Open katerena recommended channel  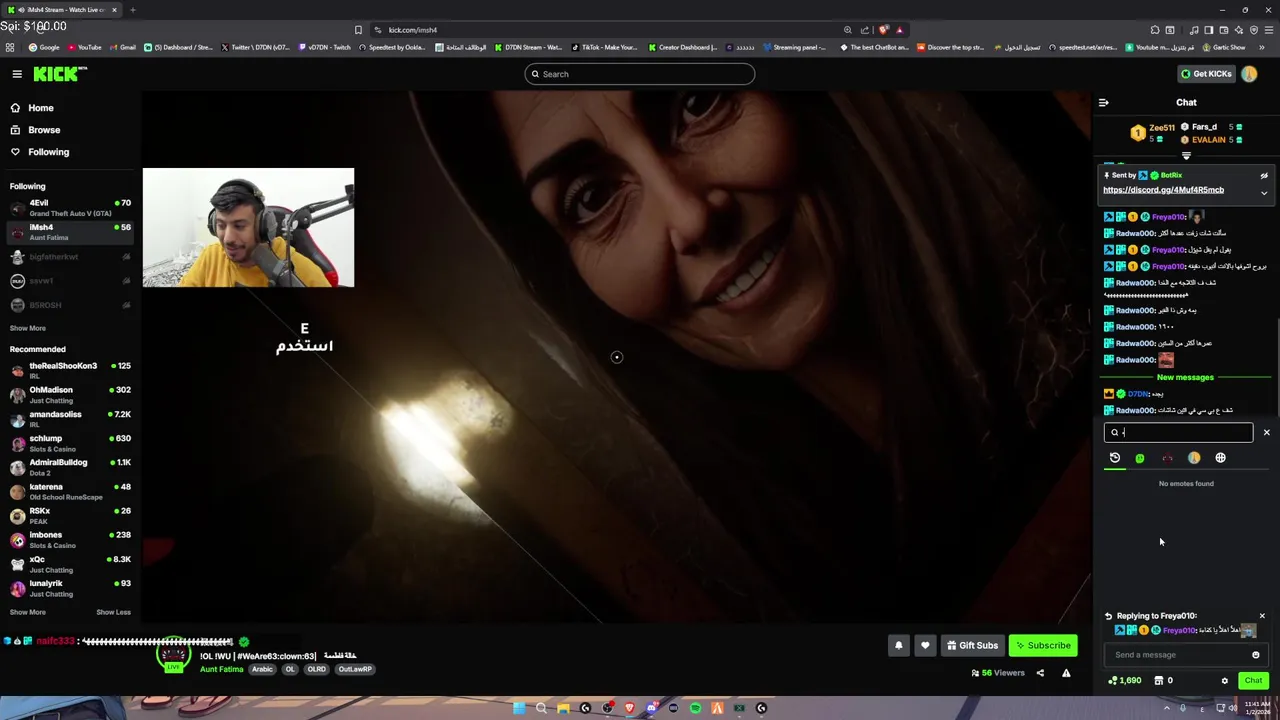click(x=70, y=491)
